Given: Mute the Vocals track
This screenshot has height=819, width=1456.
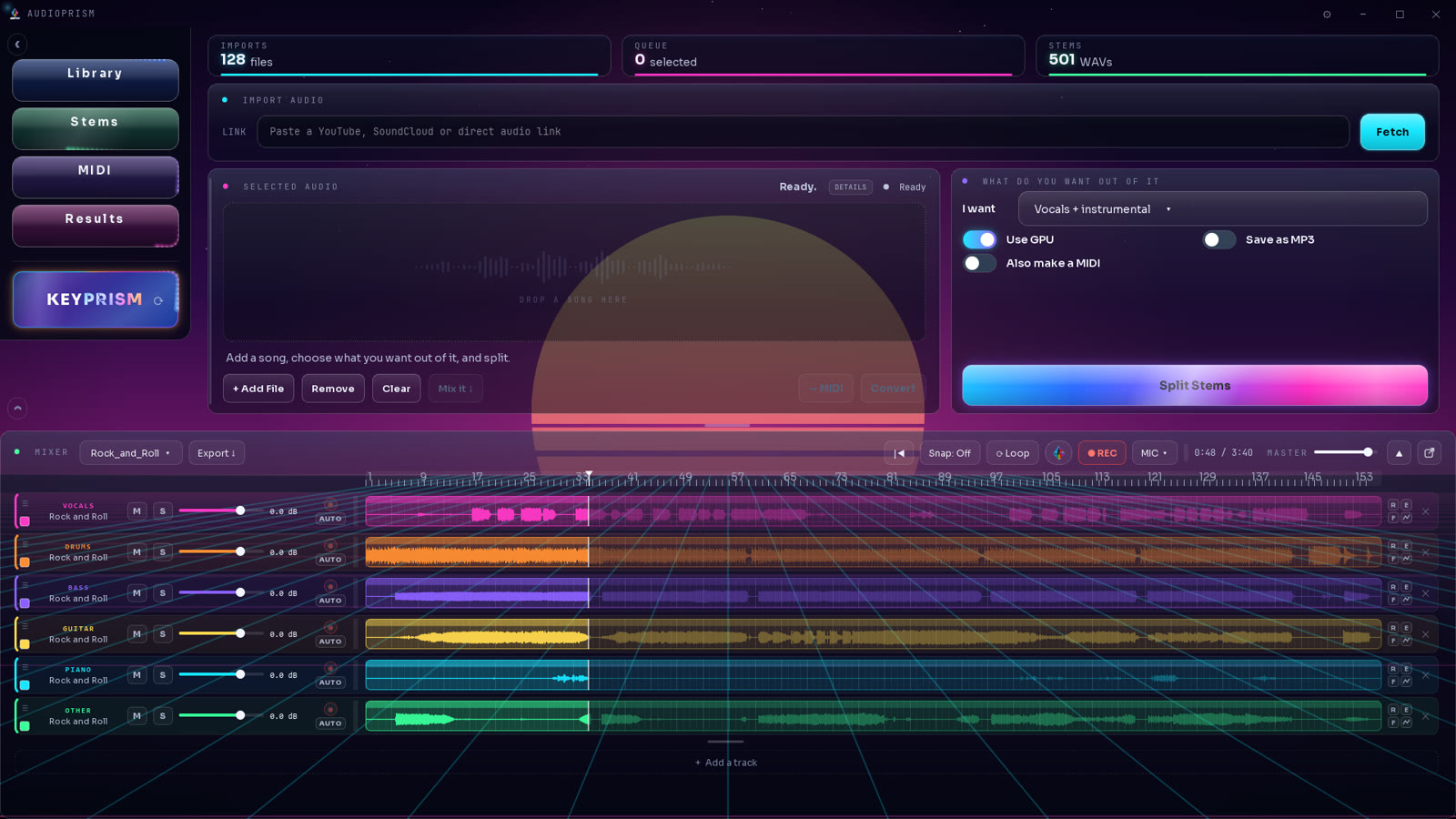Looking at the screenshot, I should click(x=136, y=511).
